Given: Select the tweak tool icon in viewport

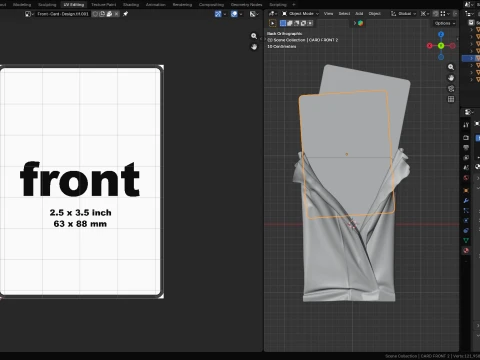Looking at the screenshot, I should click(273, 23).
